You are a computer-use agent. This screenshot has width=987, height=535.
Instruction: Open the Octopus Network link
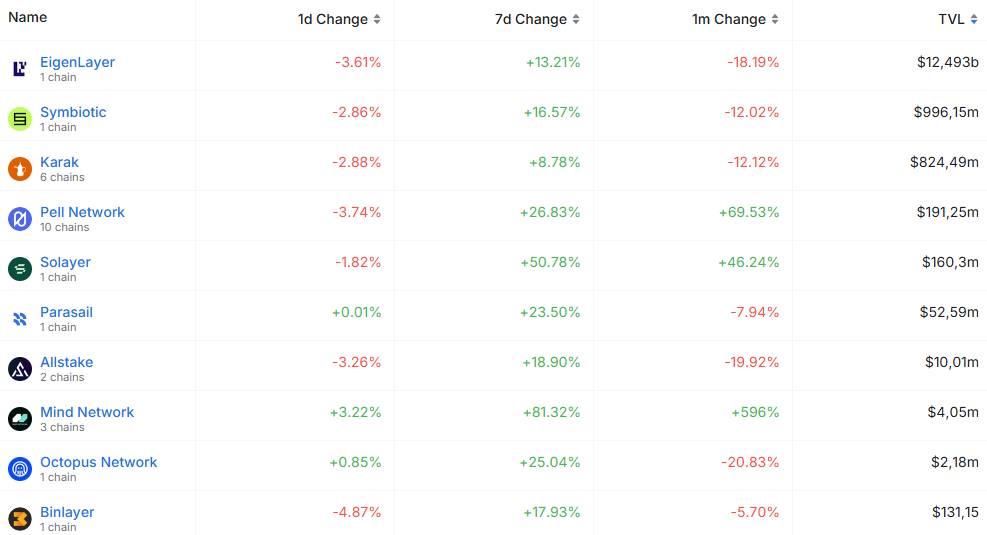[99, 462]
